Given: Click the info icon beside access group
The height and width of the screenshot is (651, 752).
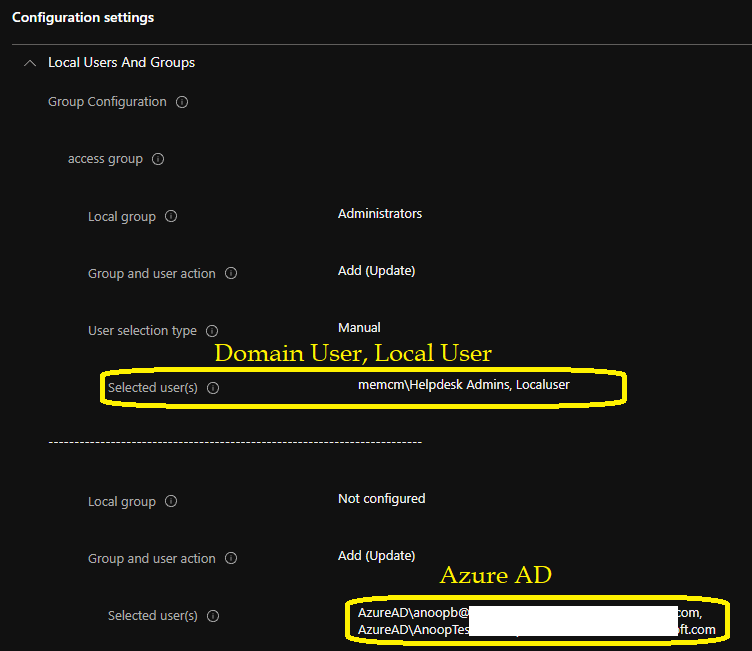Looking at the screenshot, I should tap(158, 159).
